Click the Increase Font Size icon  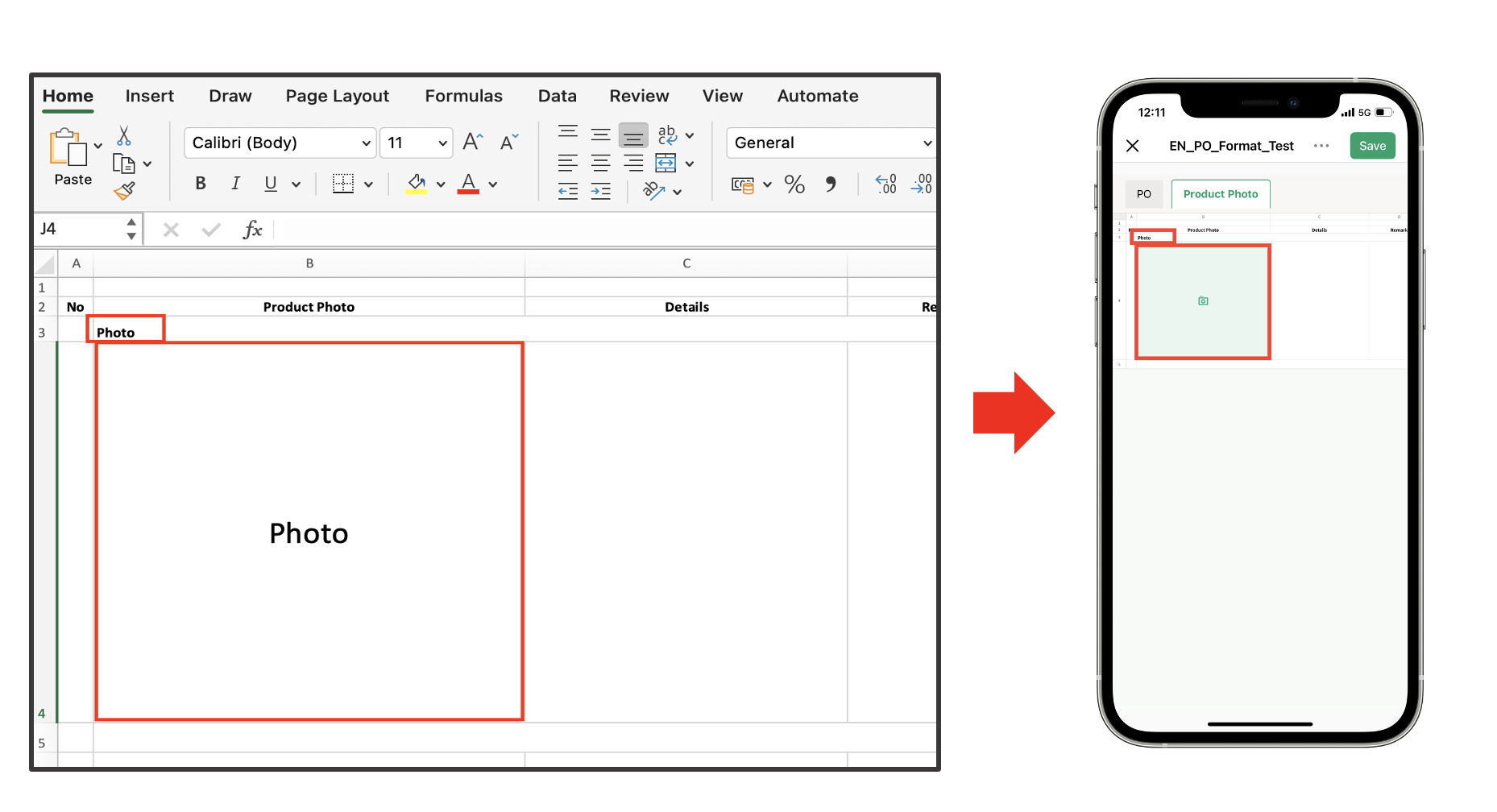click(473, 143)
